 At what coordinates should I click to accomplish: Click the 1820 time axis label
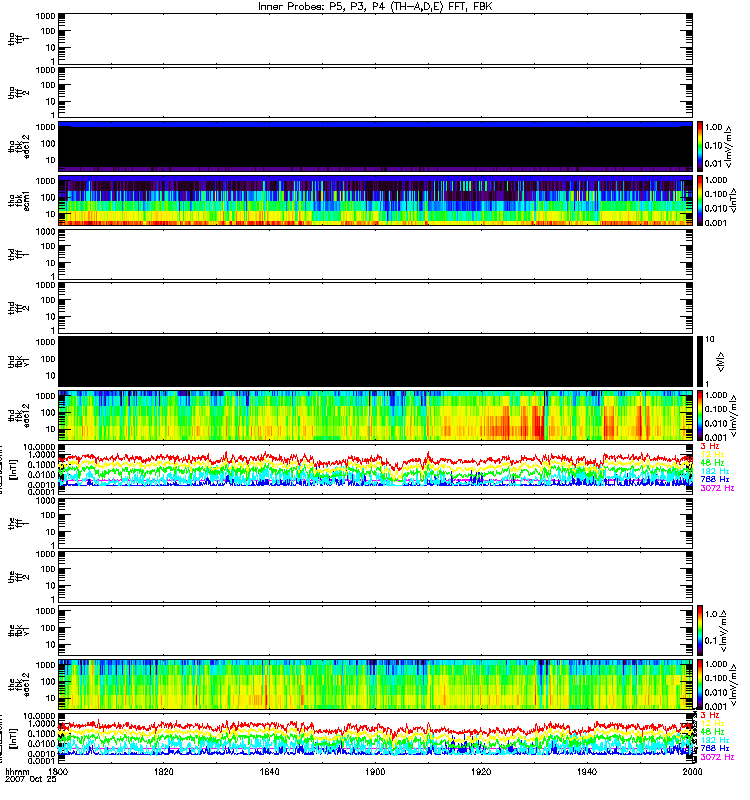pyautogui.click(x=165, y=773)
